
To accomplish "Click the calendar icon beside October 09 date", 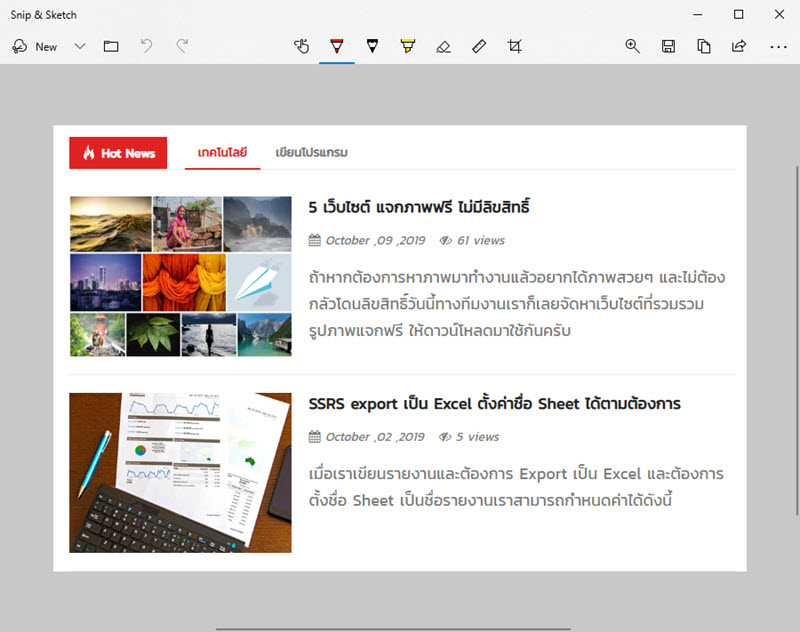I will tap(315, 240).
